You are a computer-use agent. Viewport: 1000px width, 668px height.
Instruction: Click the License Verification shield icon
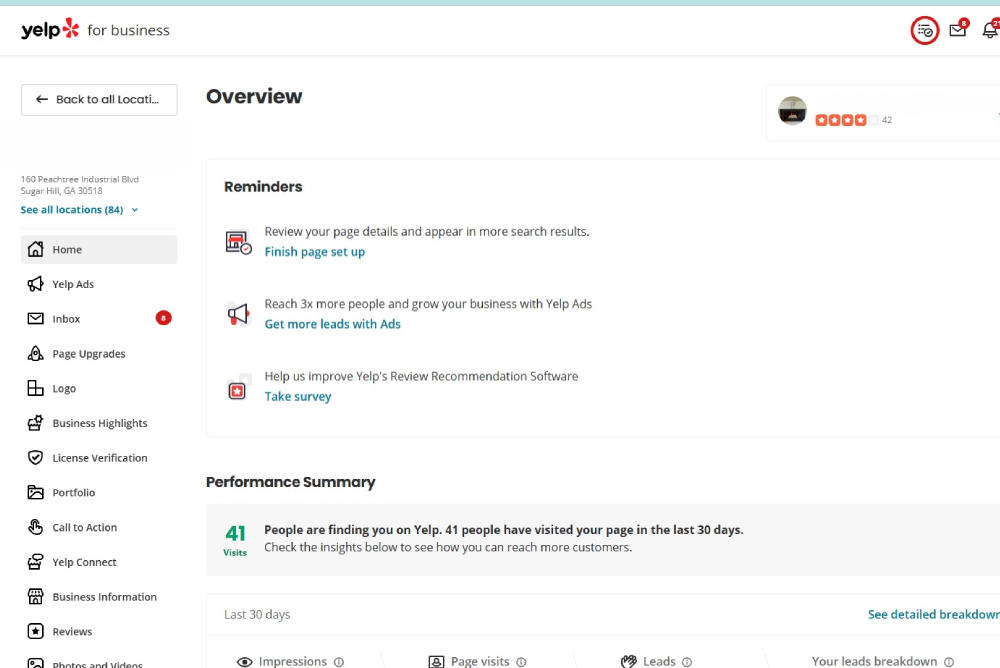pos(36,457)
